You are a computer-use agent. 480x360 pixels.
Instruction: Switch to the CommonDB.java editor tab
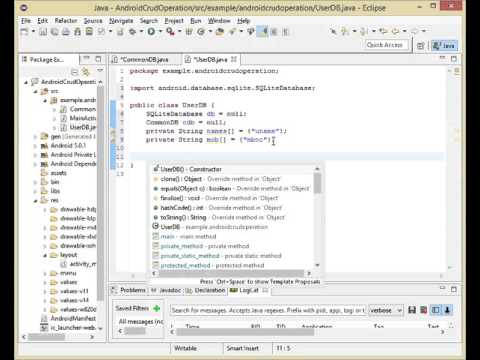pyautogui.click(x=144, y=59)
